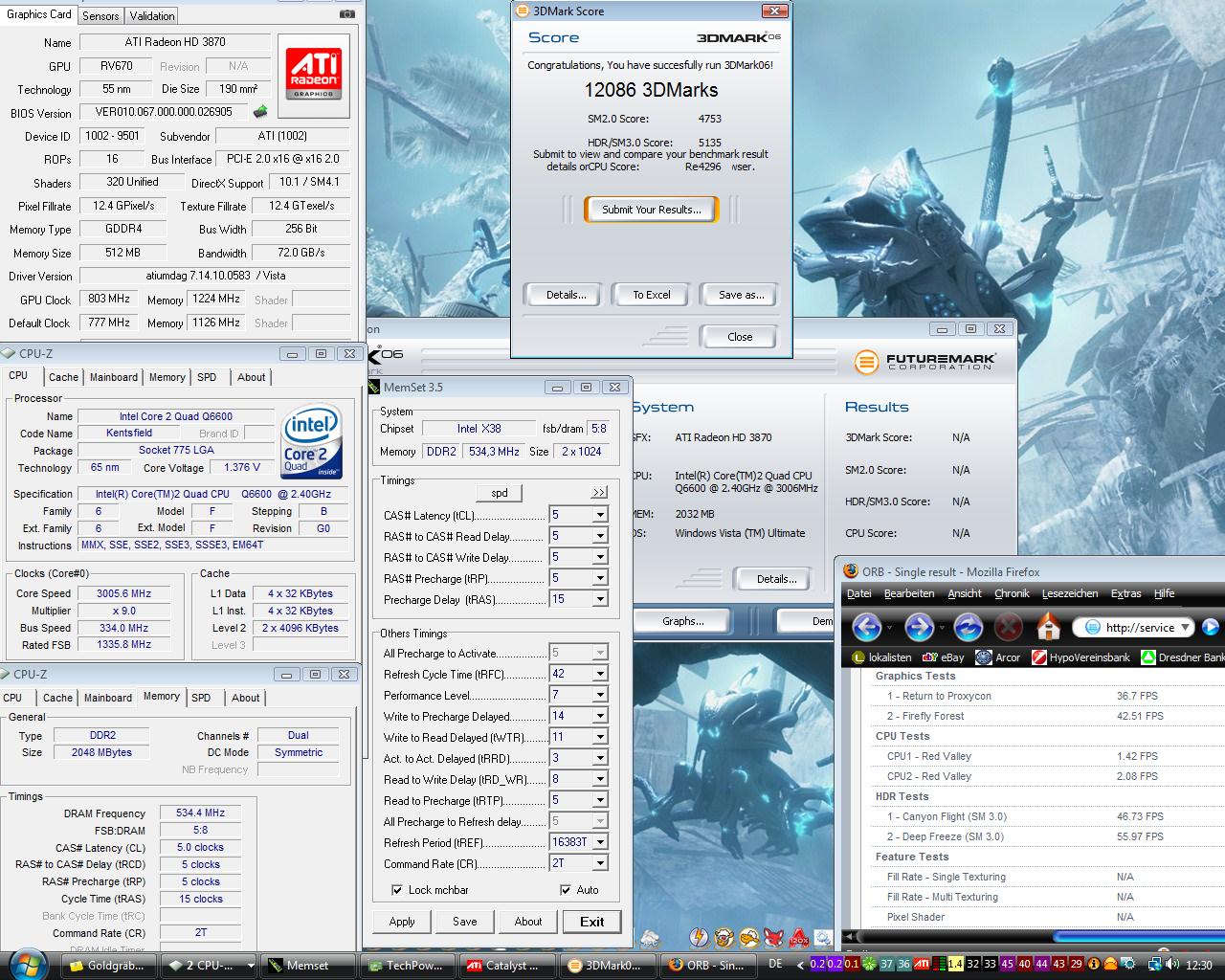The image size is (1225, 980).
Task: Expand MemSet timings with >> button
Action: 599,492
